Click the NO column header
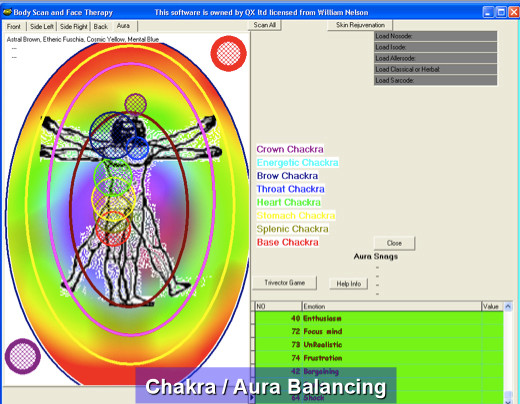Screen dimensions: 520x404 (278, 306)
